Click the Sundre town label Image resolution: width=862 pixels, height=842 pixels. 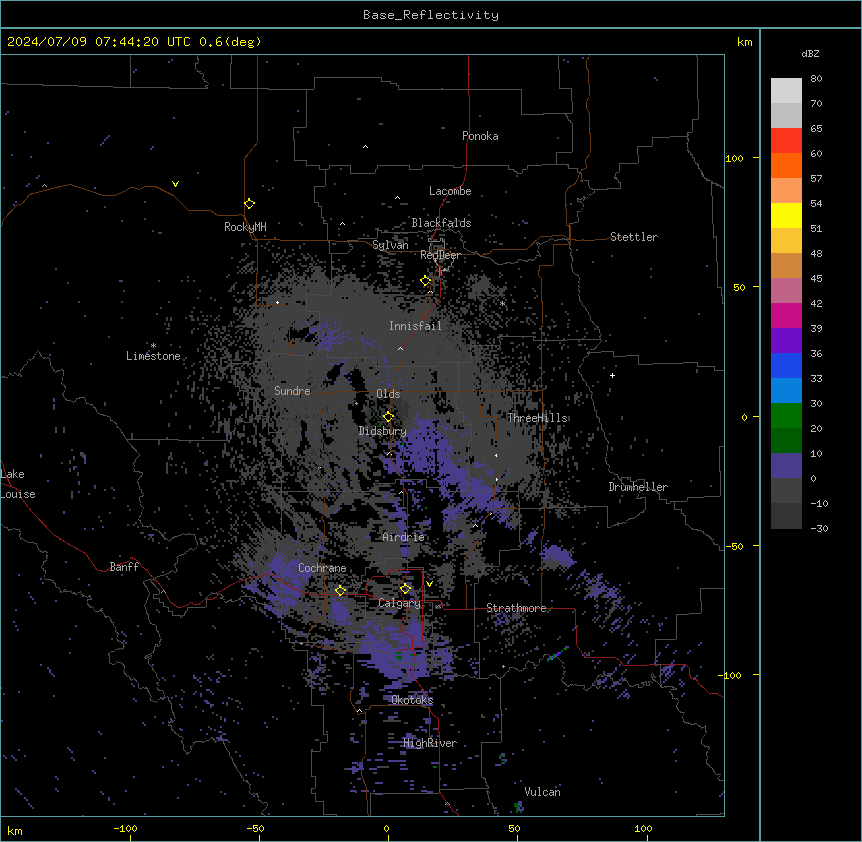(292, 391)
